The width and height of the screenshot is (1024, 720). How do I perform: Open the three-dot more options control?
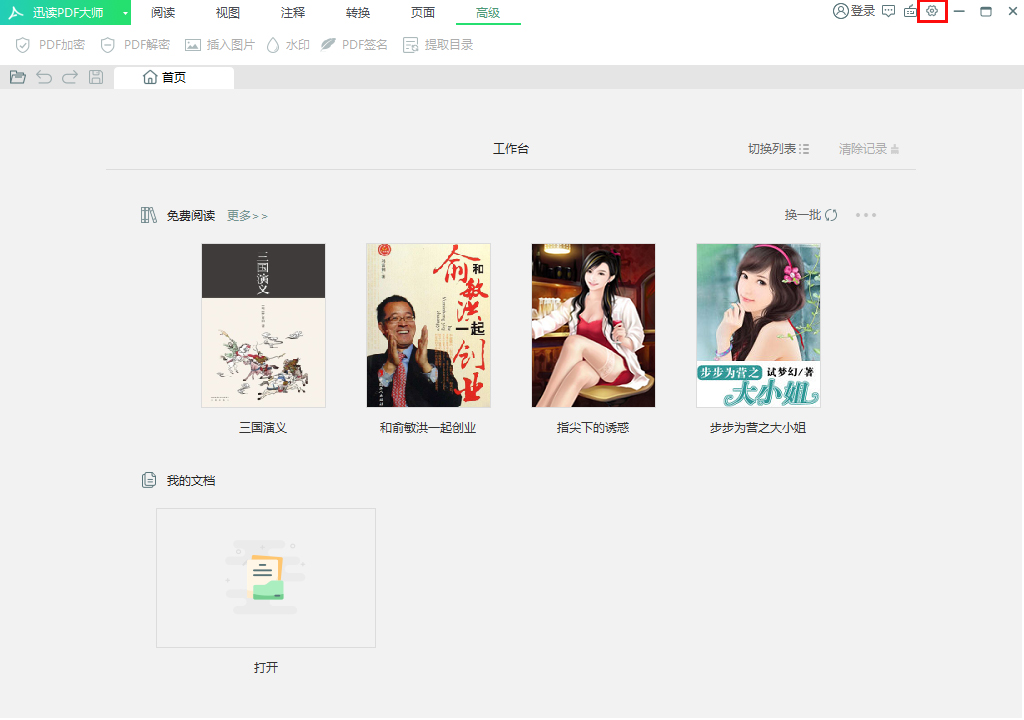[x=866, y=214]
